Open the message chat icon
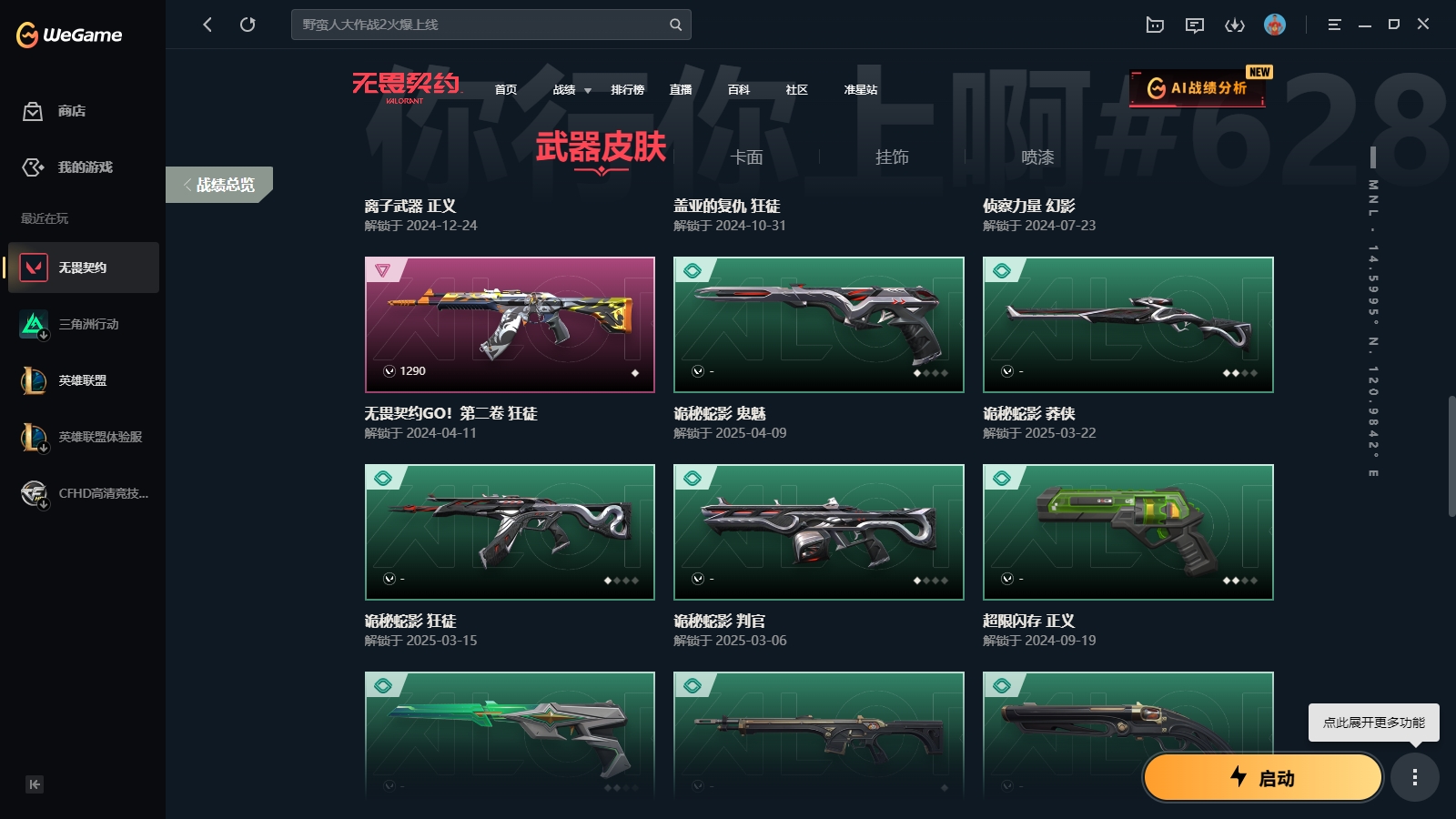1456x819 pixels. pyautogui.click(x=1195, y=25)
